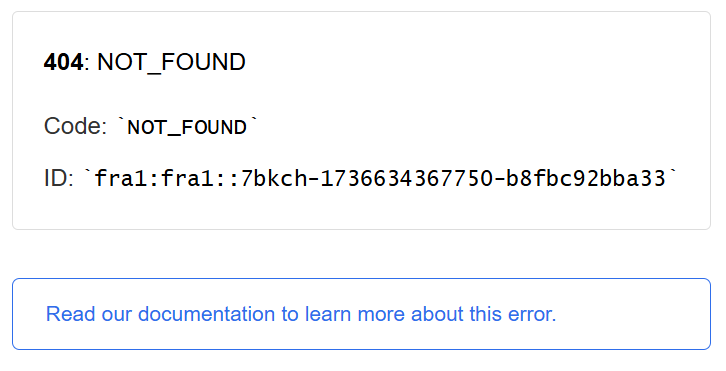Select the monospace NOT_FOUND code value
This screenshot has width=726, height=371.
(x=187, y=128)
